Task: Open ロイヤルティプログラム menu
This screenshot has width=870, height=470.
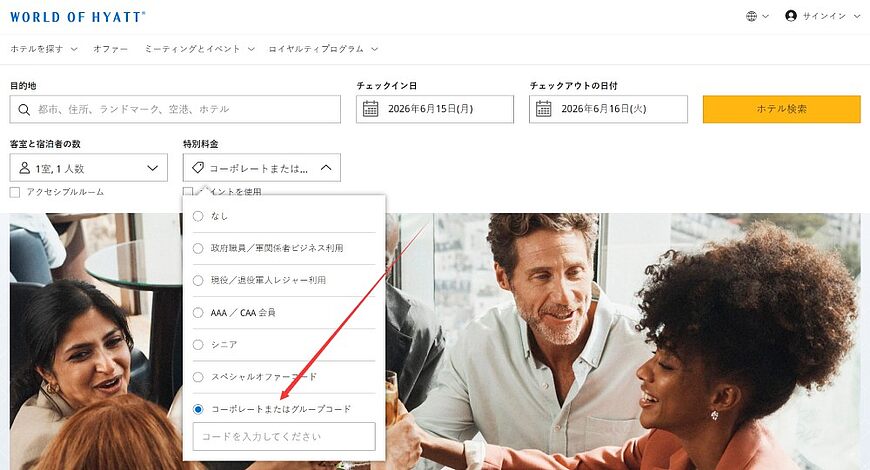Action: (316, 49)
